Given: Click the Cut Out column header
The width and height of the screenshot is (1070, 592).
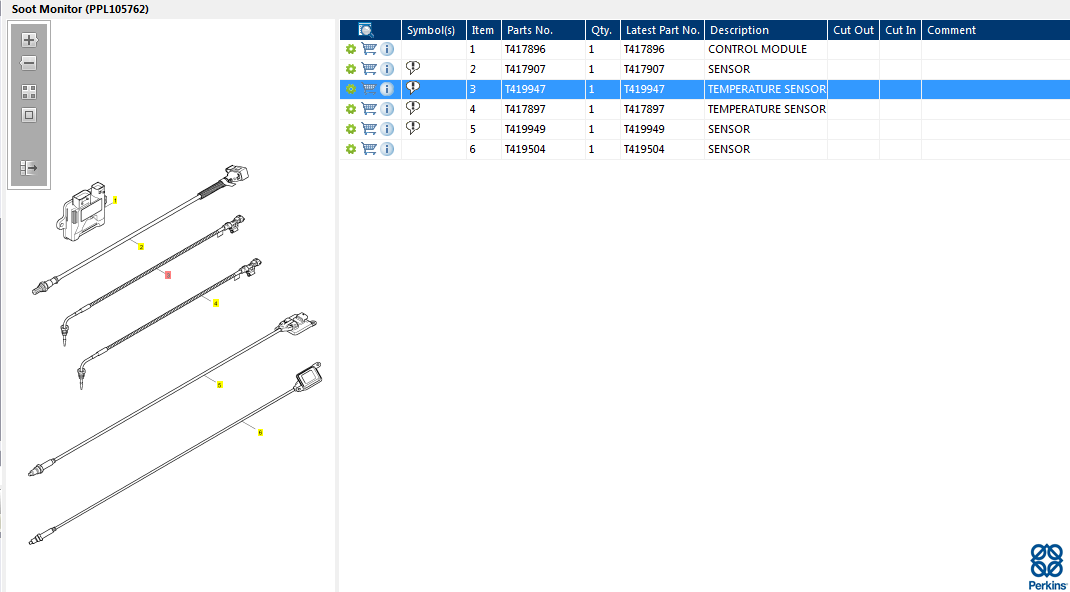Looking at the screenshot, I should 853,30.
